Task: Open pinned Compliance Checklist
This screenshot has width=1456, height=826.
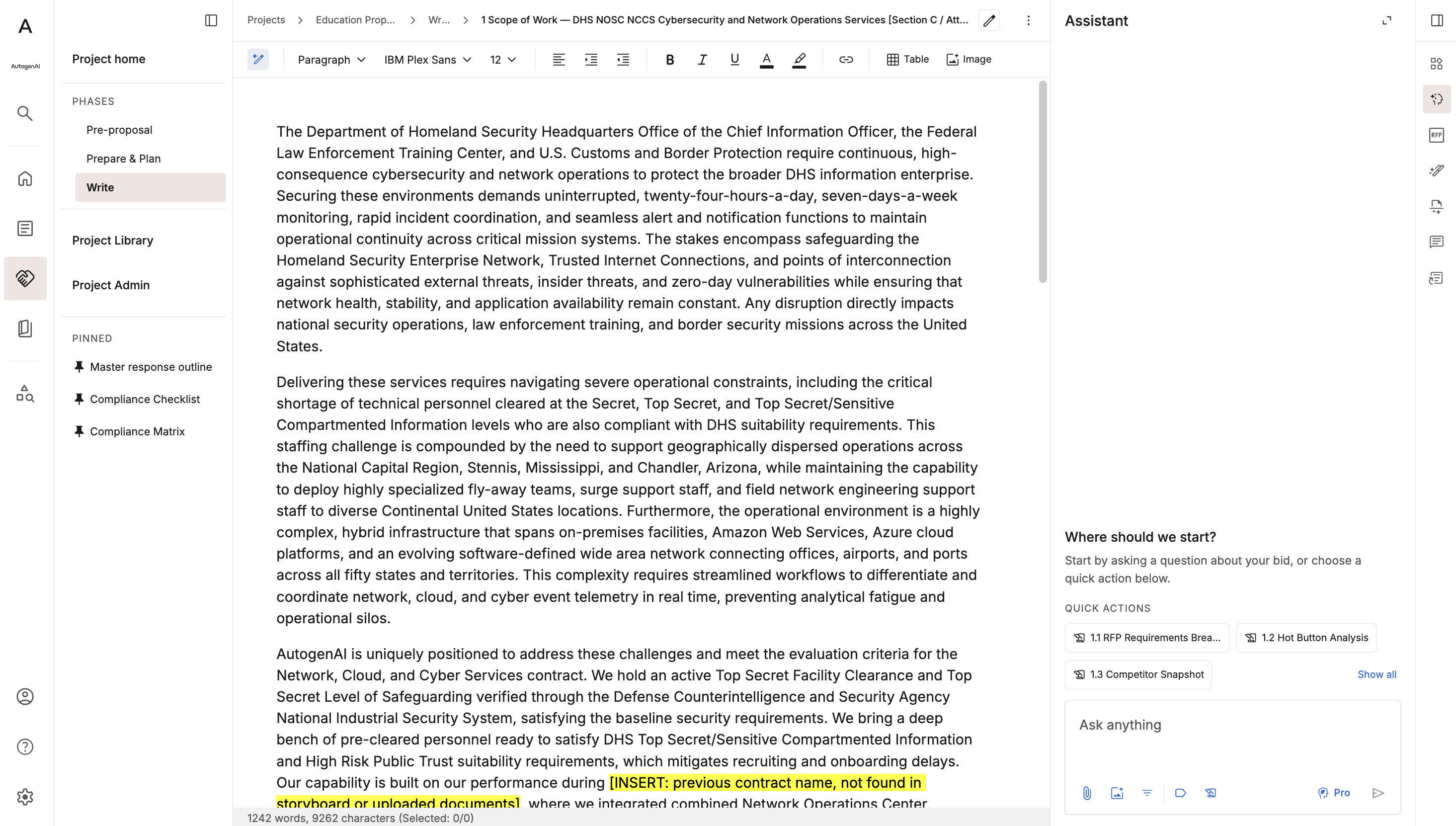Action: click(x=137, y=400)
